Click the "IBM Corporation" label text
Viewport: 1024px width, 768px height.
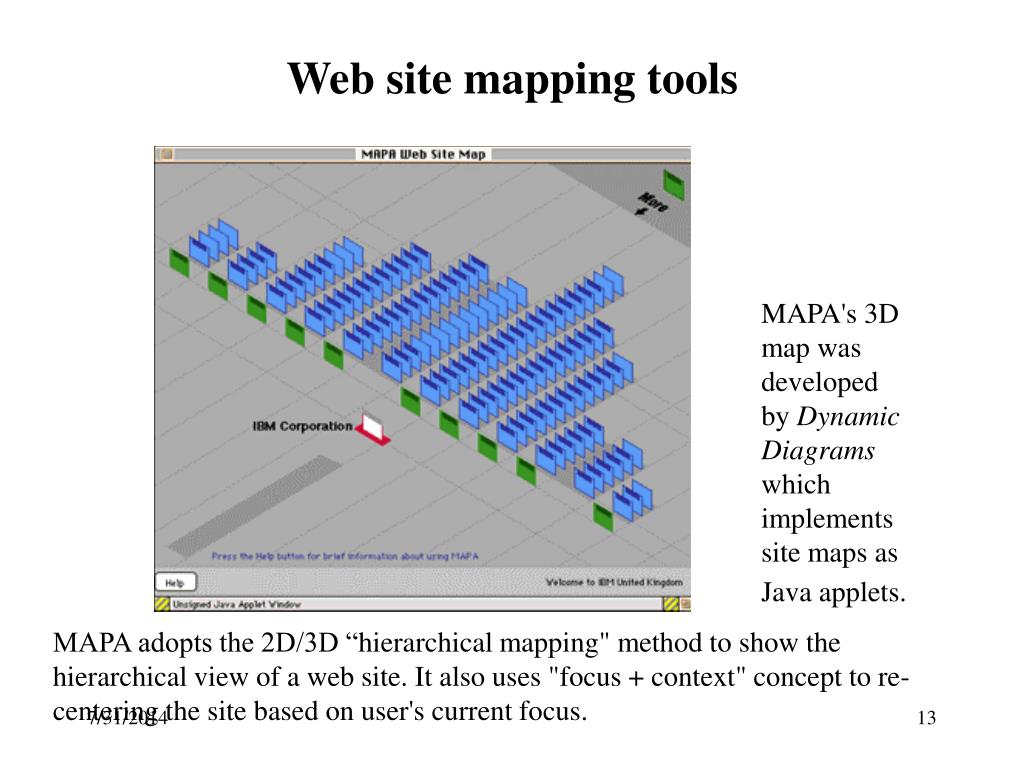tap(302, 426)
